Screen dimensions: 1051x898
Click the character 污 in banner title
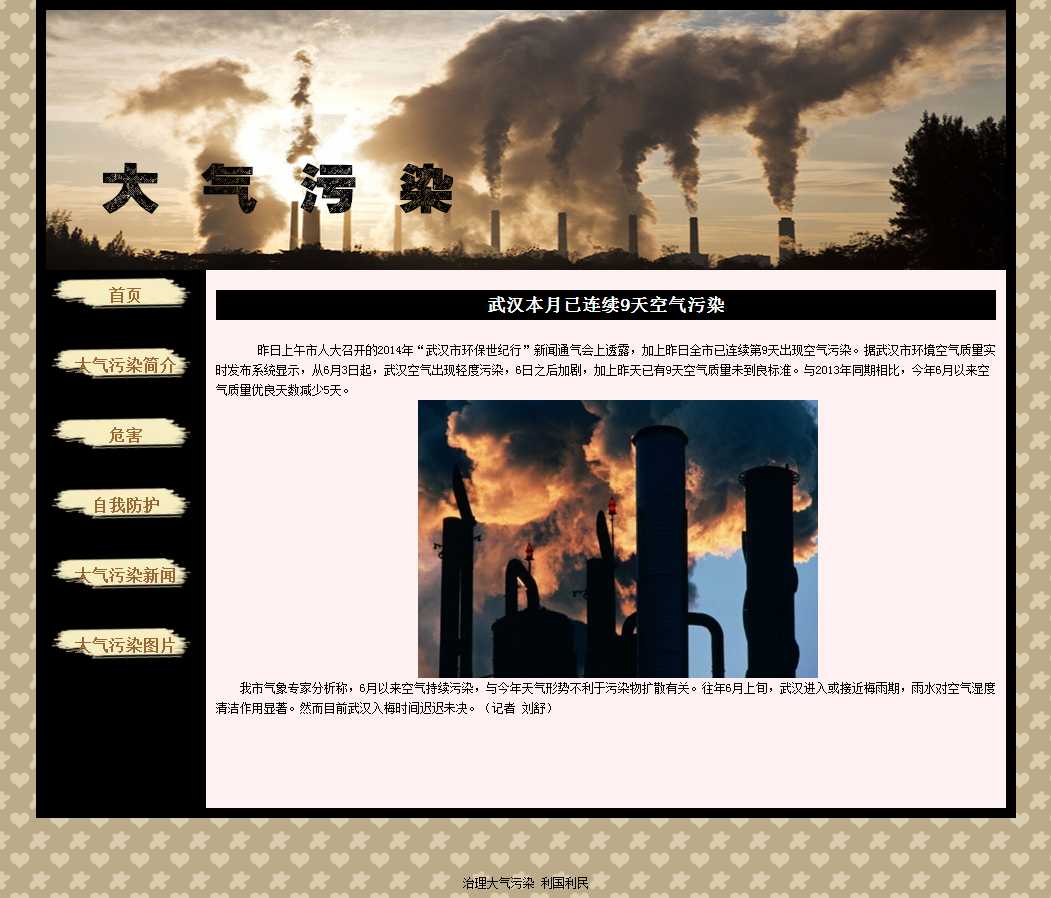328,188
